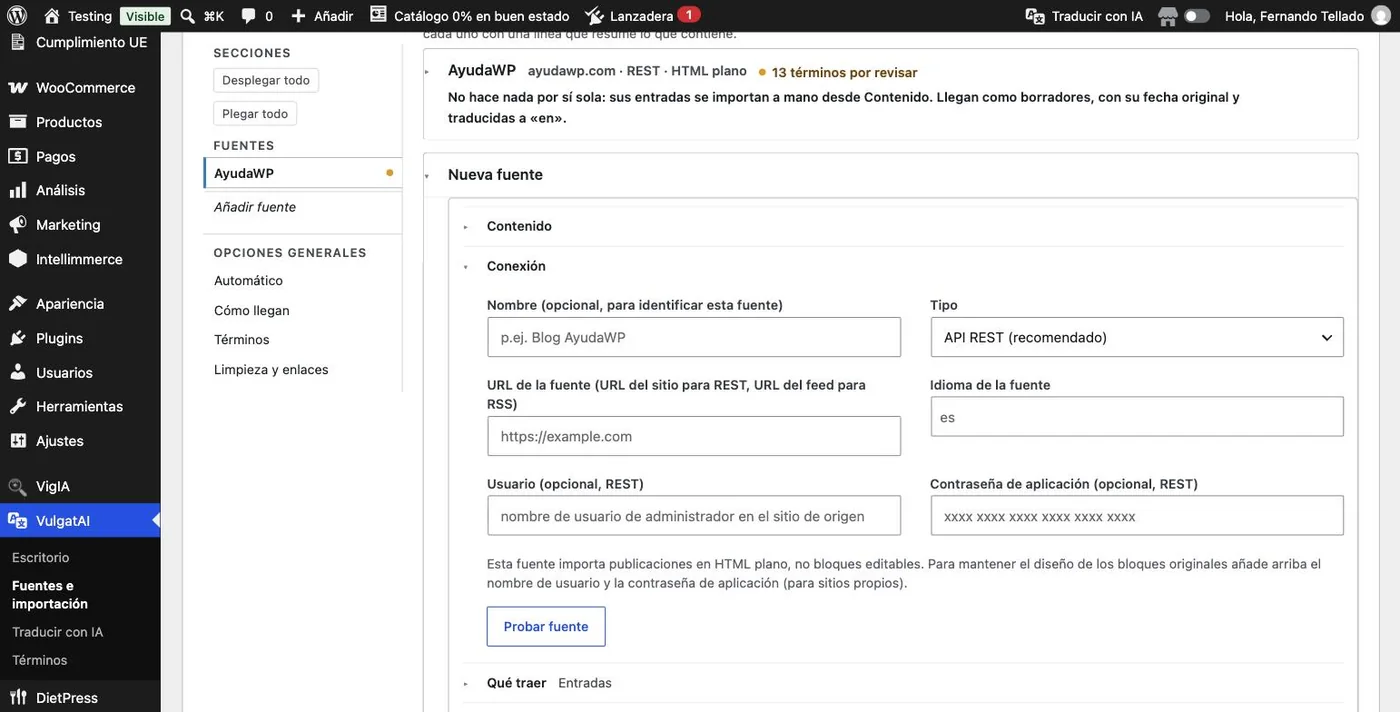The image size is (1400, 712).
Task: Click the Añadir fuente link
Action: point(255,207)
